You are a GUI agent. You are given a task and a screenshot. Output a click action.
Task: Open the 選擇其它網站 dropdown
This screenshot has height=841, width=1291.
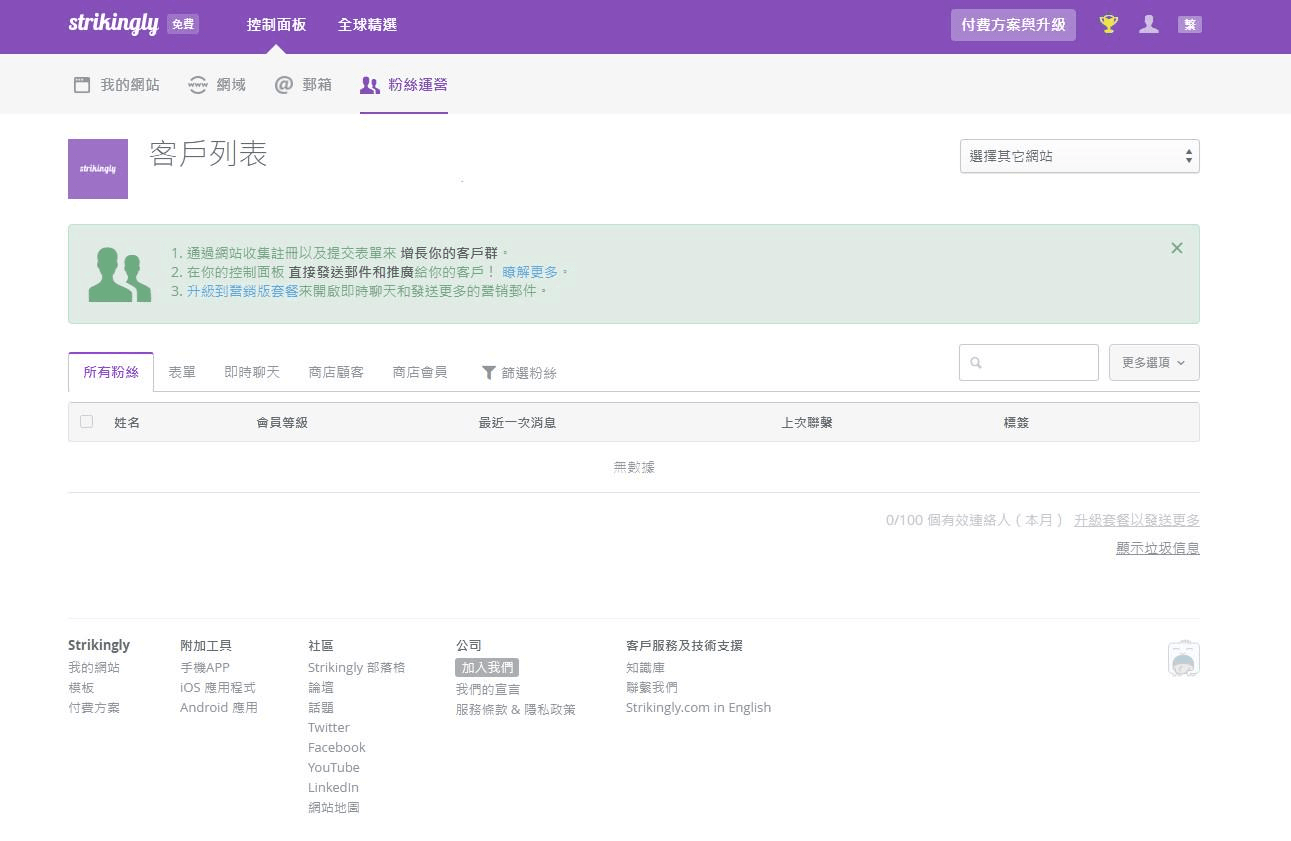coord(1079,156)
